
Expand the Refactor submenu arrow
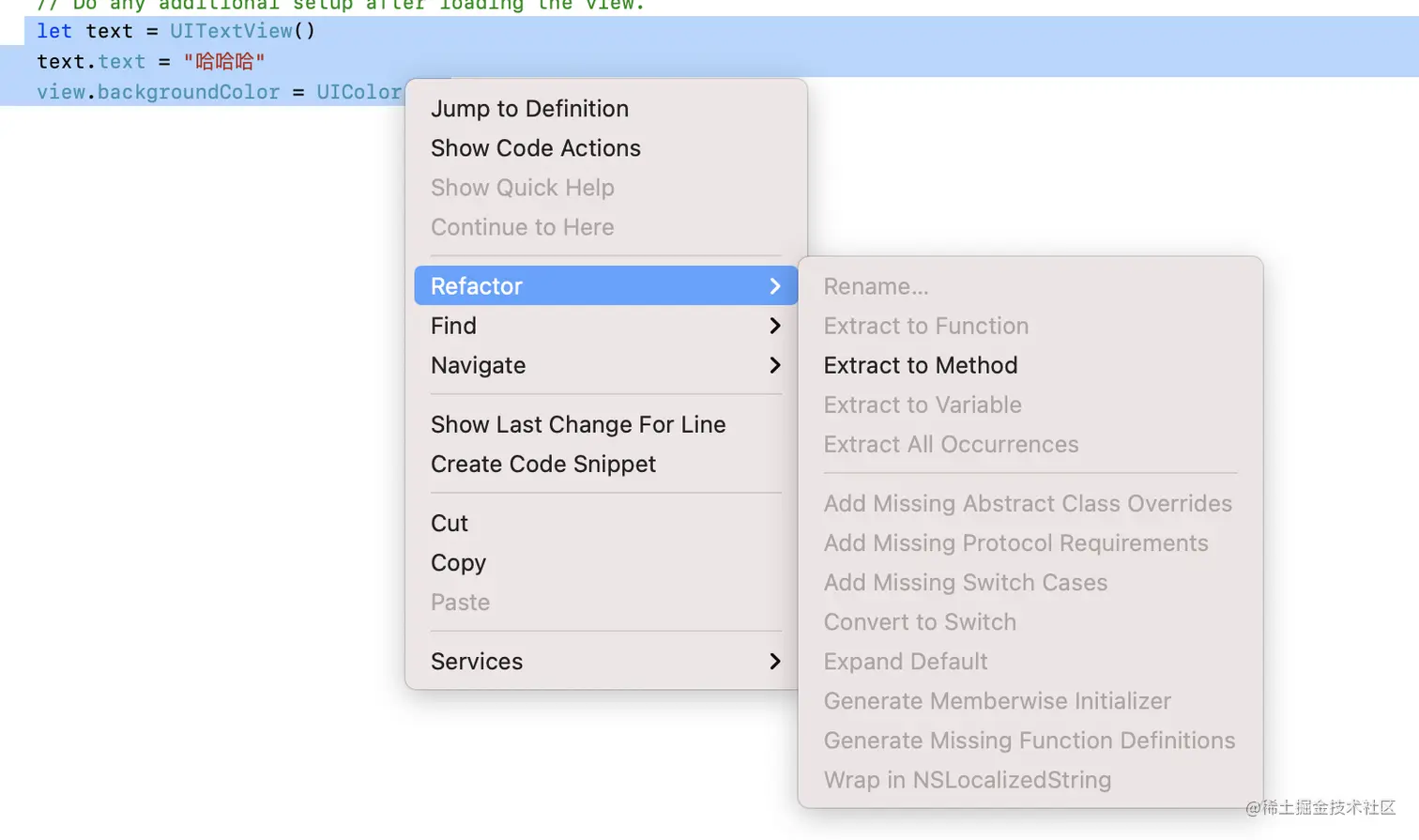775,286
